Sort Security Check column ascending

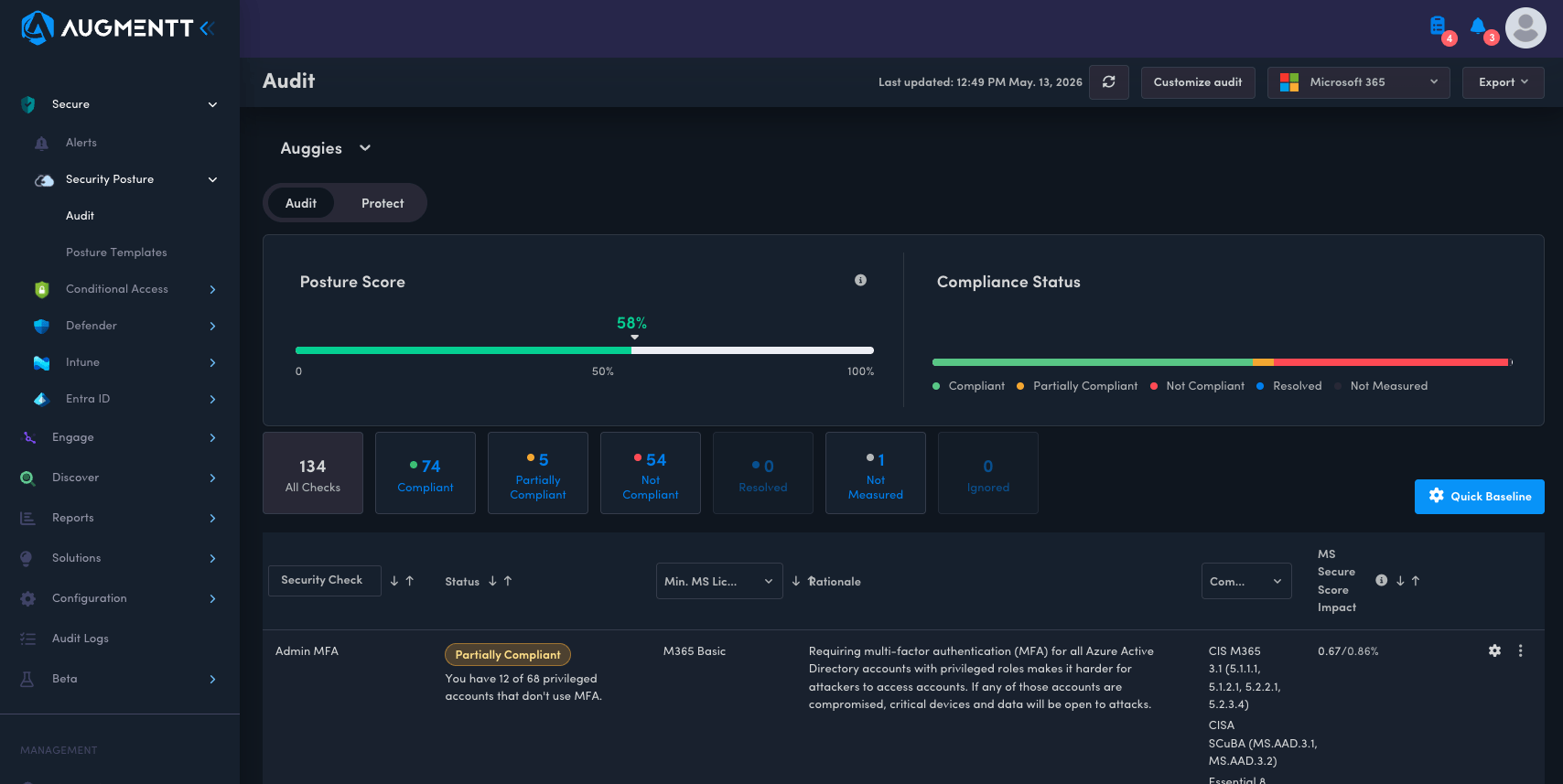(410, 581)
